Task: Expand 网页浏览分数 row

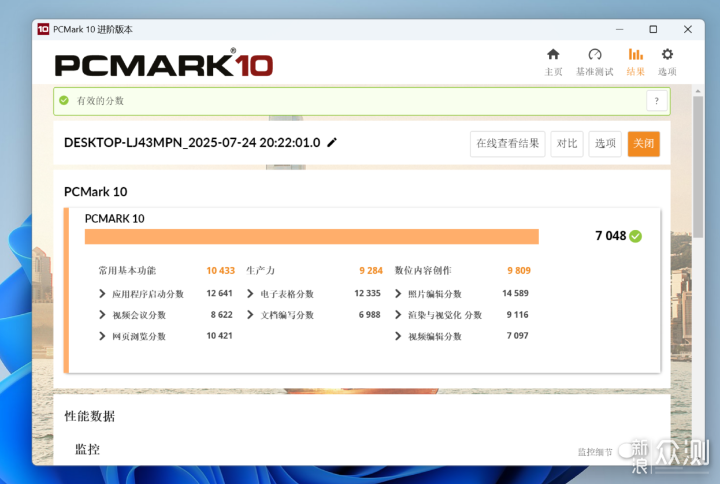Action: (102, 336)
